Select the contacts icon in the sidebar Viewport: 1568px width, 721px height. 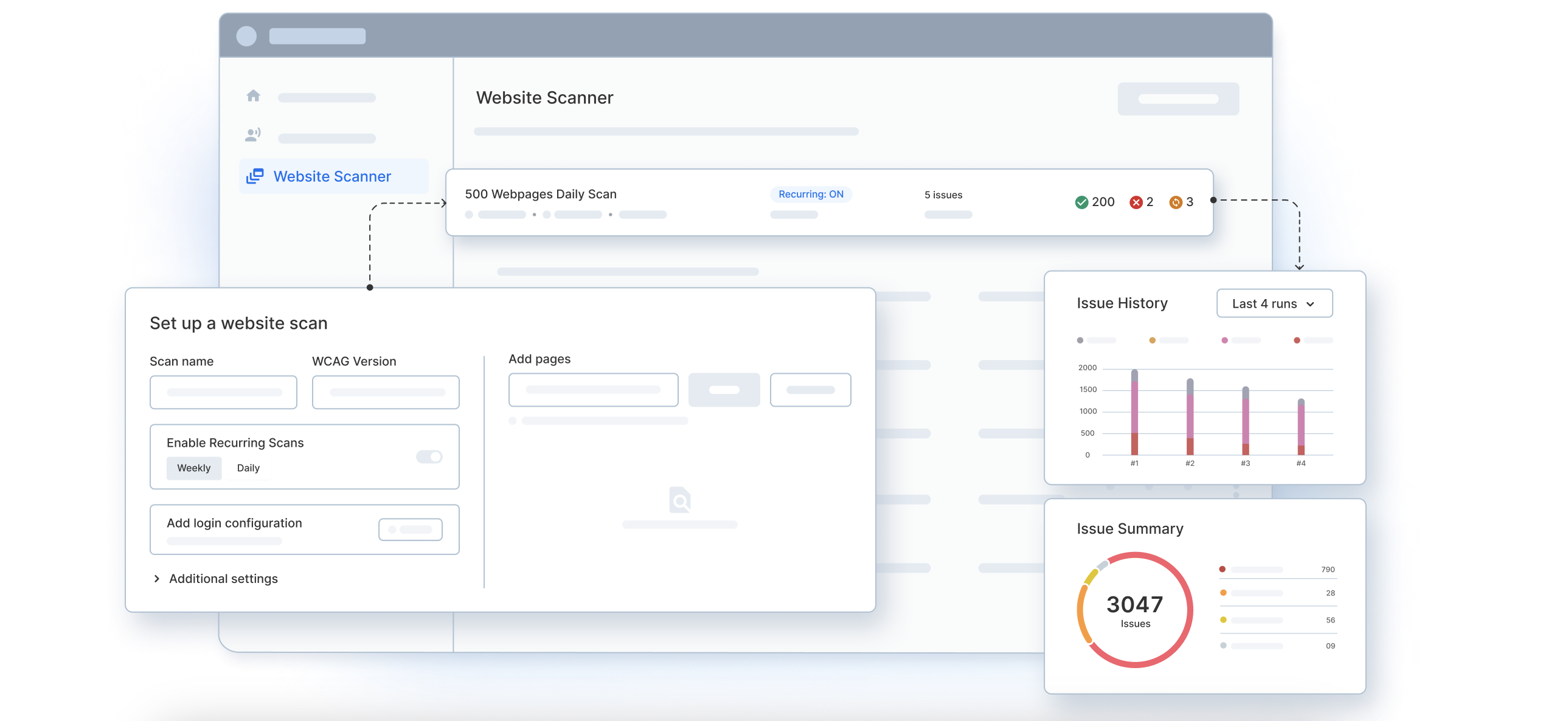[254, 134]
